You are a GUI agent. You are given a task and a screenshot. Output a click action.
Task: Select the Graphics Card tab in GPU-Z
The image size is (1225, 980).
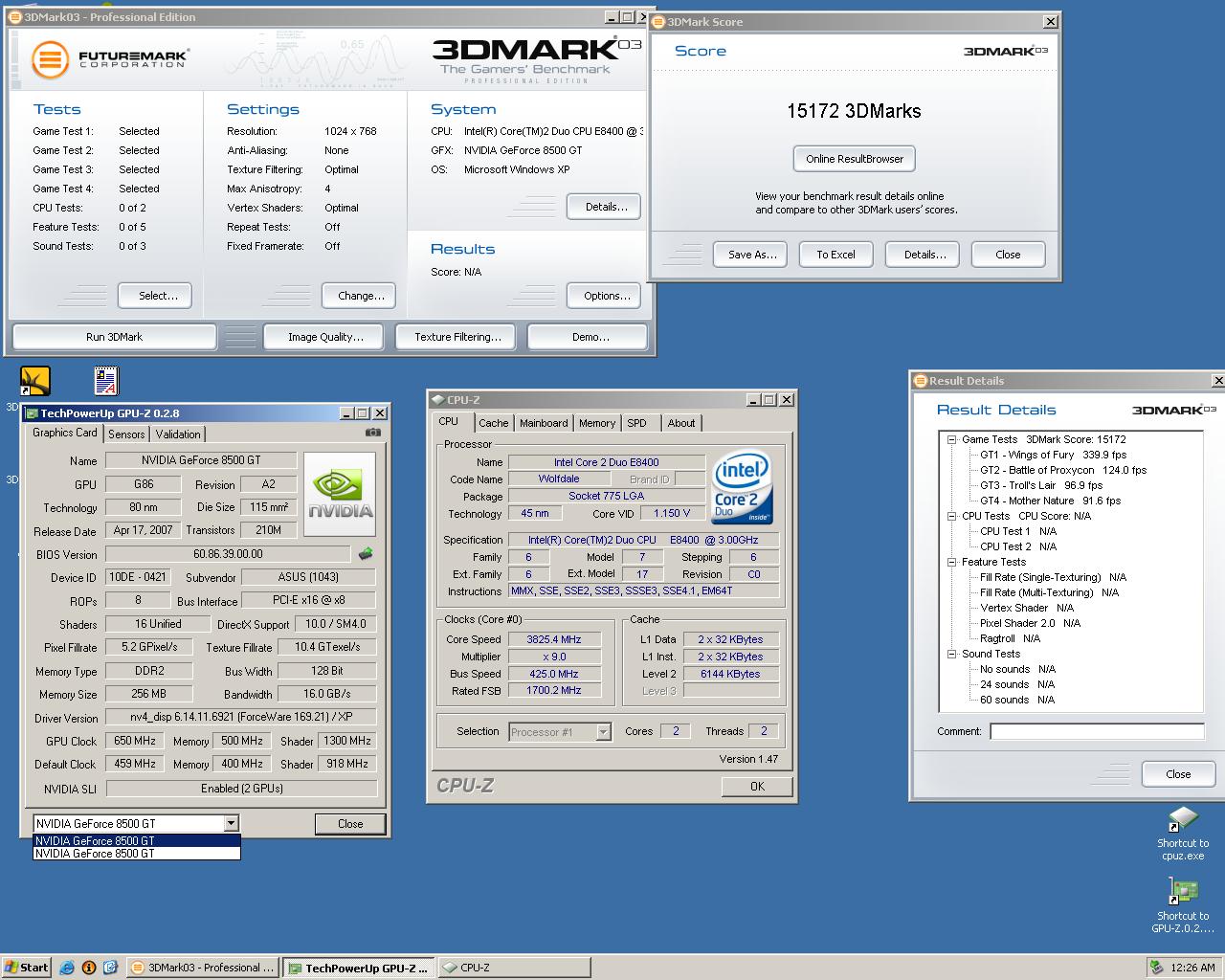tap(65, 433)
